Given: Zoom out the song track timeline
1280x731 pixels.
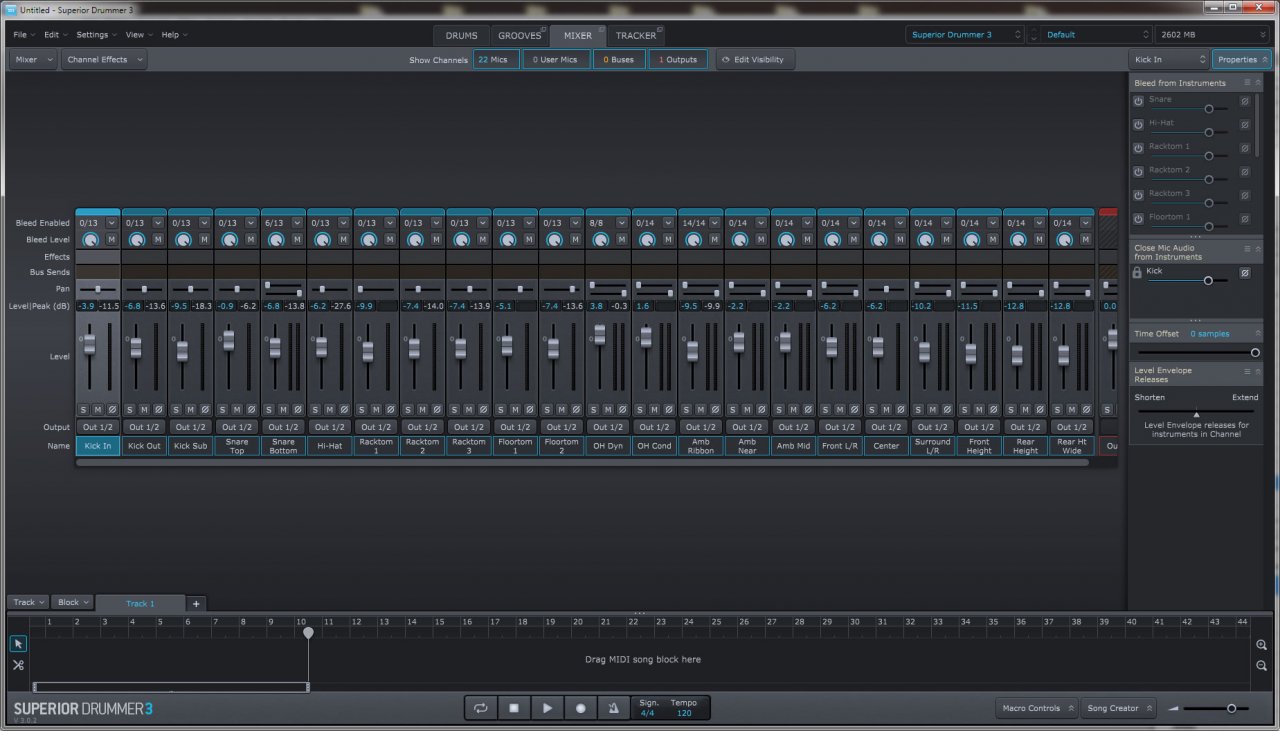Looking at the screenshot, I should pyautogui.click(x=1262, y=665).
